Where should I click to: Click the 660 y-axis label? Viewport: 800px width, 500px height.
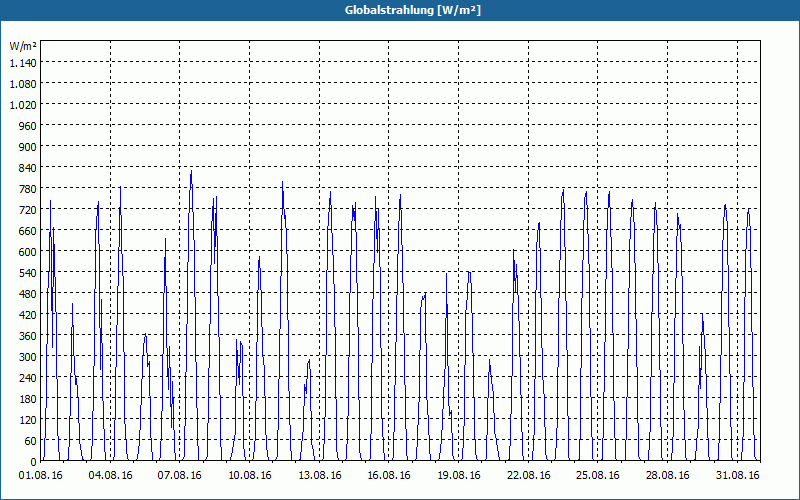pyautogui.click(x=28, y=231)
